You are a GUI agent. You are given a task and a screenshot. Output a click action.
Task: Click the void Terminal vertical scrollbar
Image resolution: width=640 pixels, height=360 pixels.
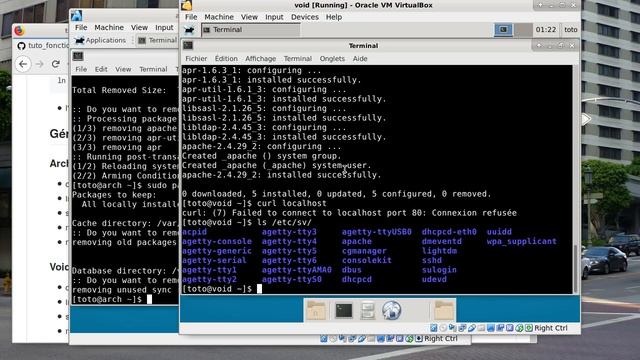pos(576,179)
